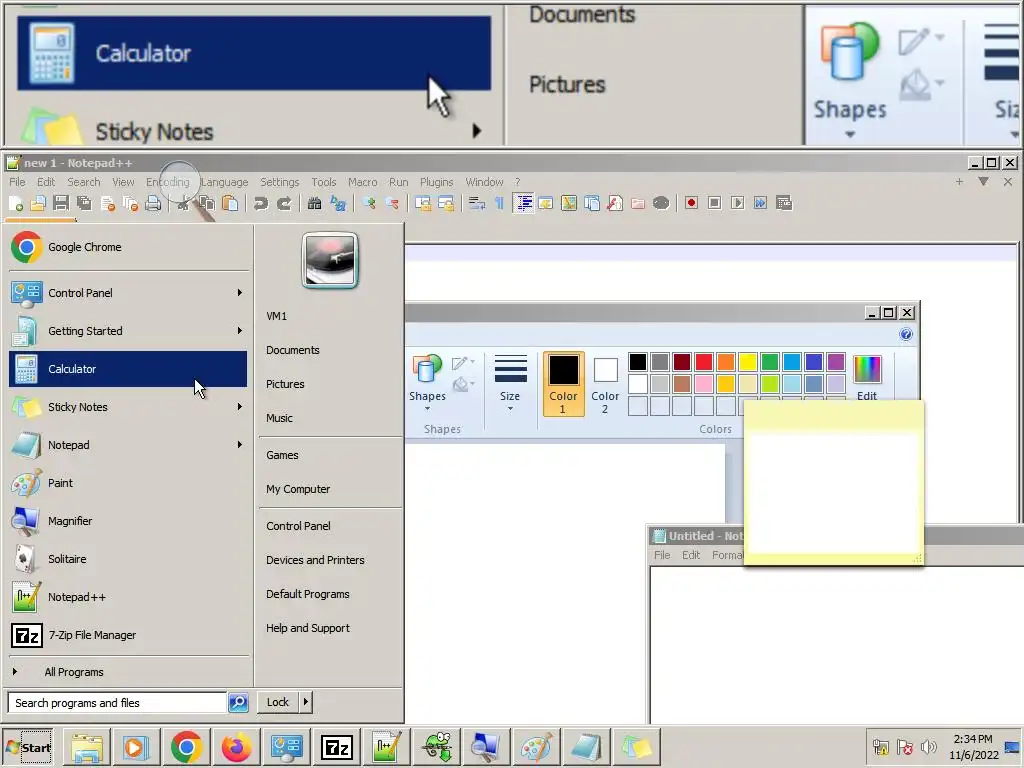Click the Save All icon in Notepad++ toolbar
The image size is (1024, 768).
pyautogui.click(x=84, y=204)
